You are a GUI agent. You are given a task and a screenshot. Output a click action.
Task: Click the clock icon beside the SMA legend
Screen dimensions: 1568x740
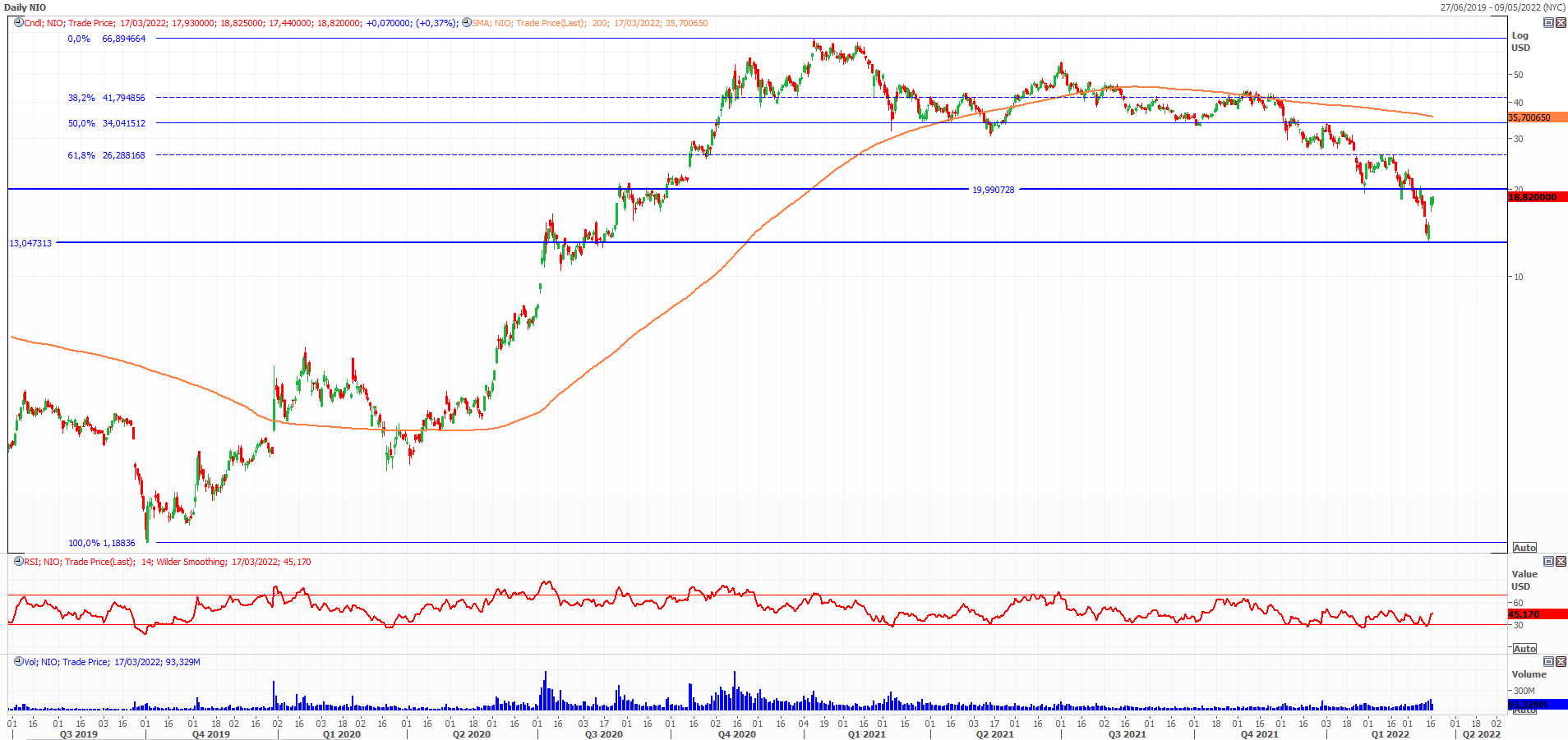pos(466,23)
